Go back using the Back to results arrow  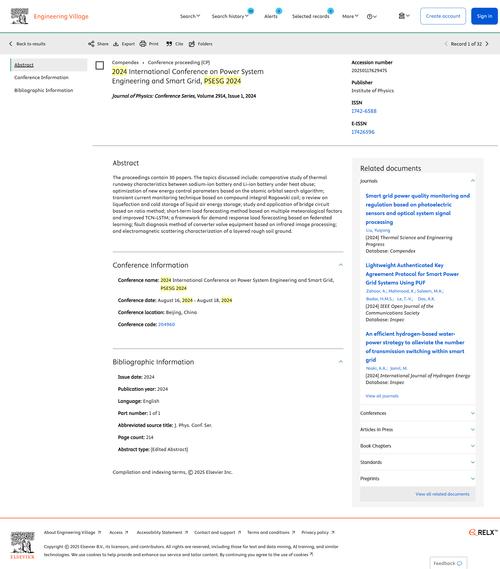(11, 44)
